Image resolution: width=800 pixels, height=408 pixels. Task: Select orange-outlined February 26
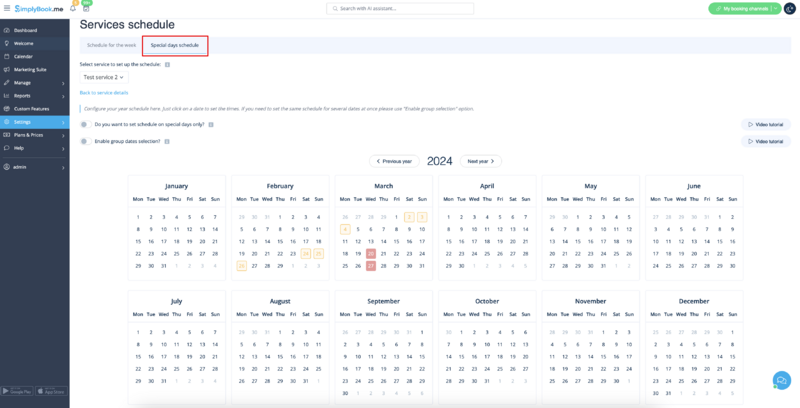(x=241, y=266)
